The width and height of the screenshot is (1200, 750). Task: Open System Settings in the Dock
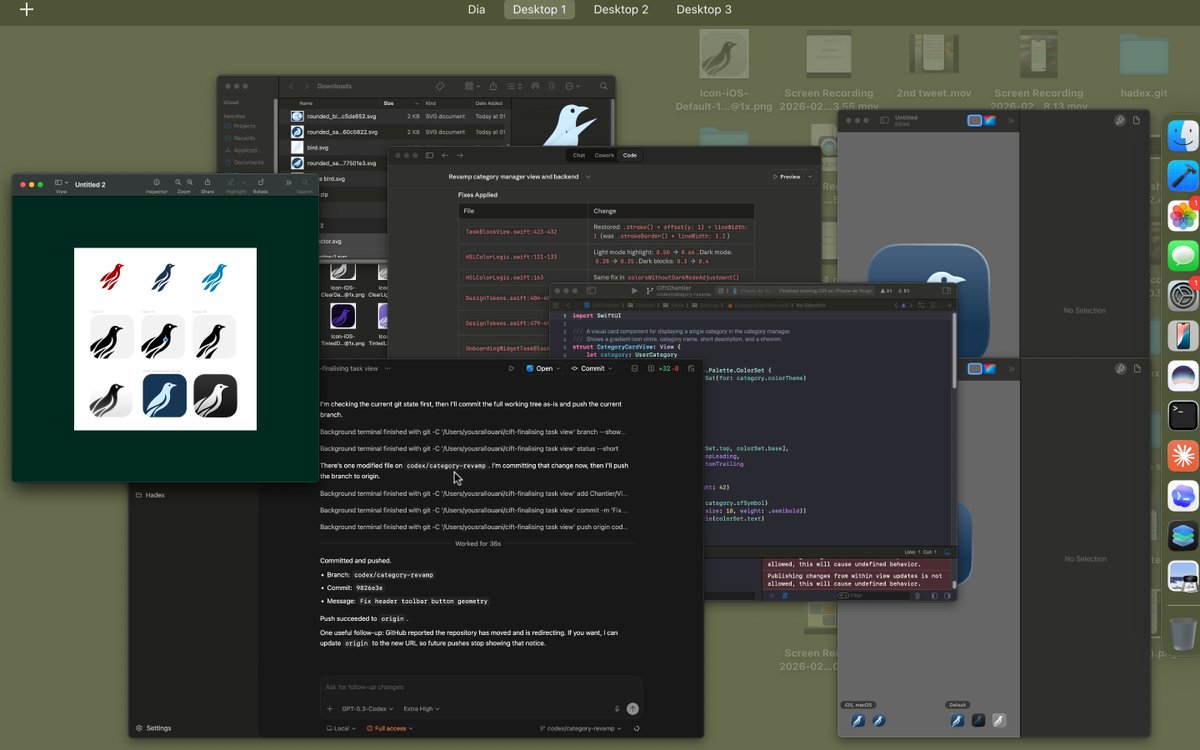(x=1183, y=296)
